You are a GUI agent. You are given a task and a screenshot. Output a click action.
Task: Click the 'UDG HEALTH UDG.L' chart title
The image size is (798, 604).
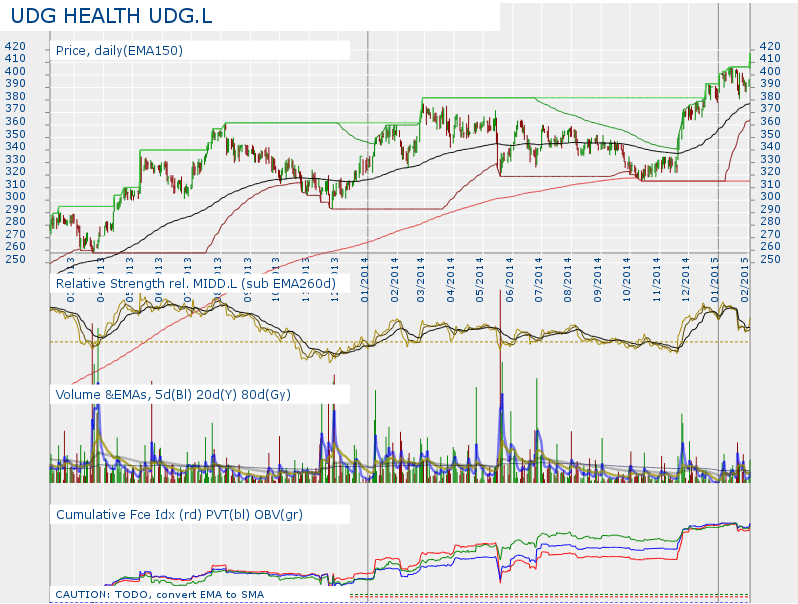[x=111, y=16]
